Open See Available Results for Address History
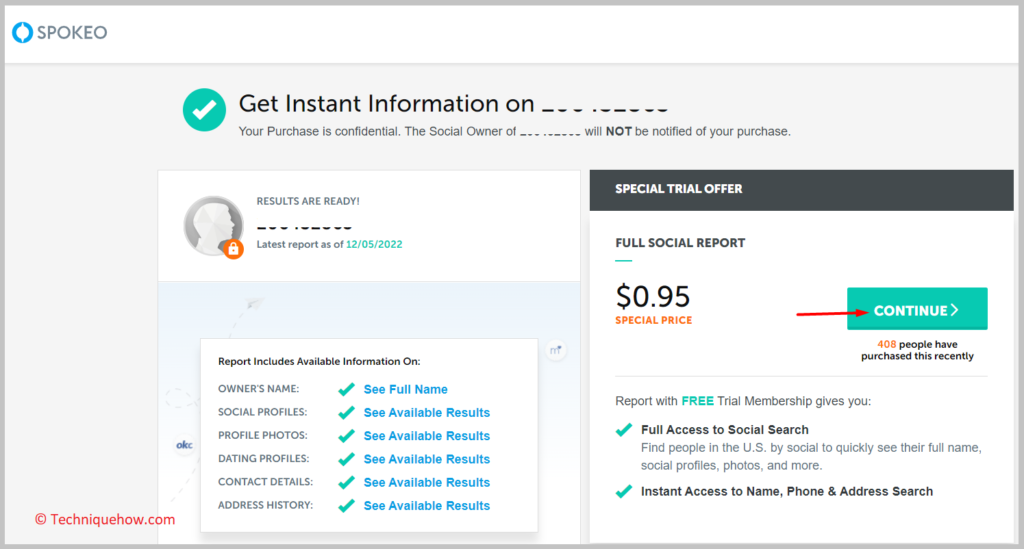This screenshot has width=1024, height=549. (x=426, y=506)
